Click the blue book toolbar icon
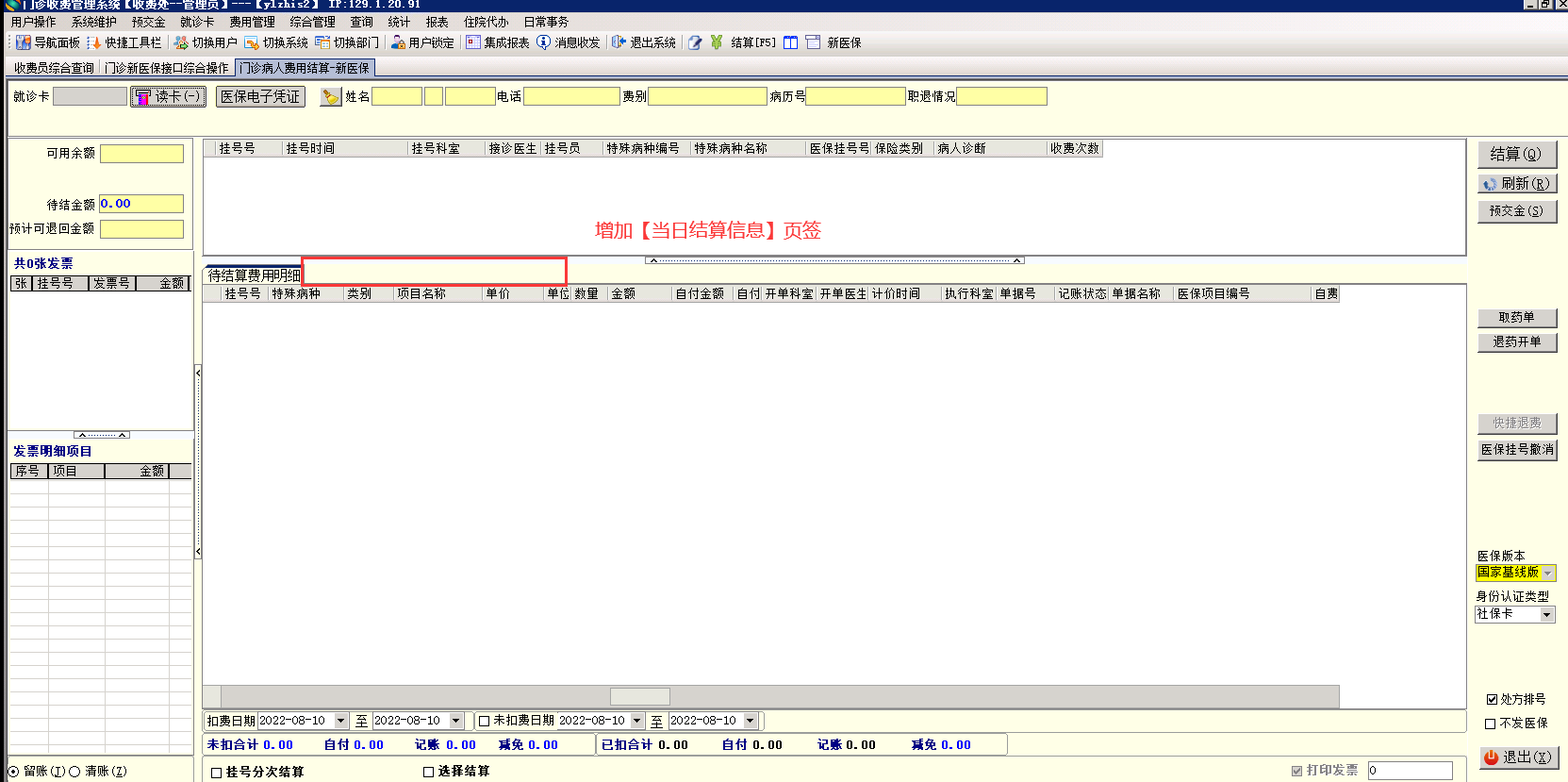1568x782 pixels. pyautogui.click(x=790, y=42)
